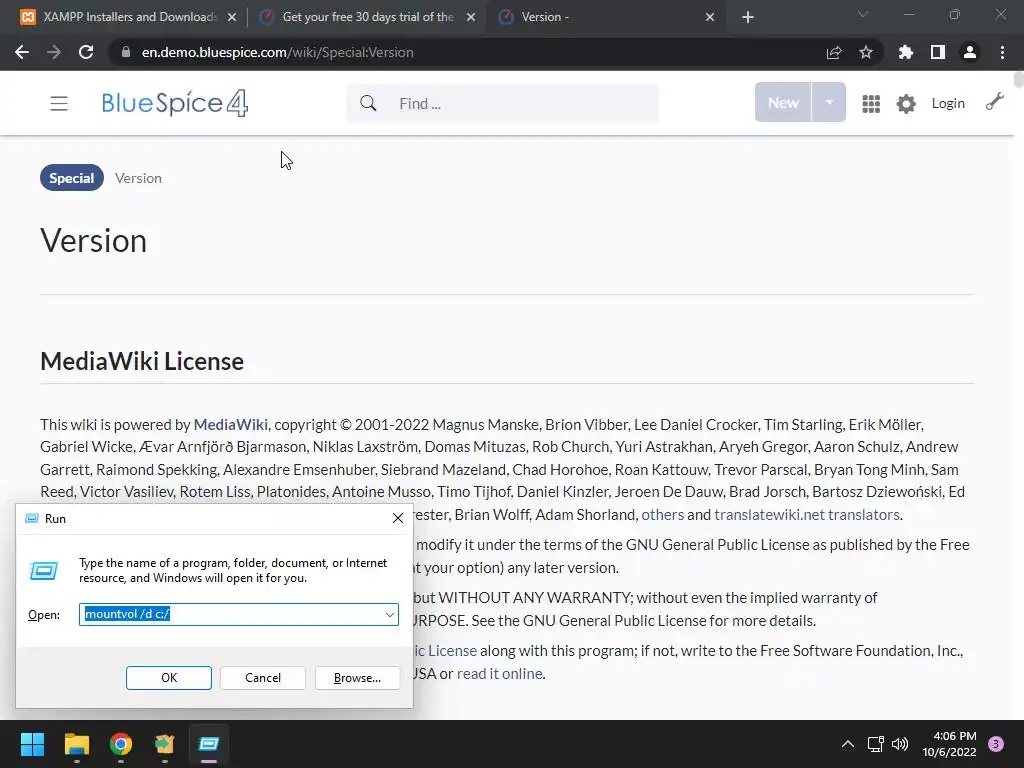Close the 'Get your free 30 days trial' tab

pos(471,17)
